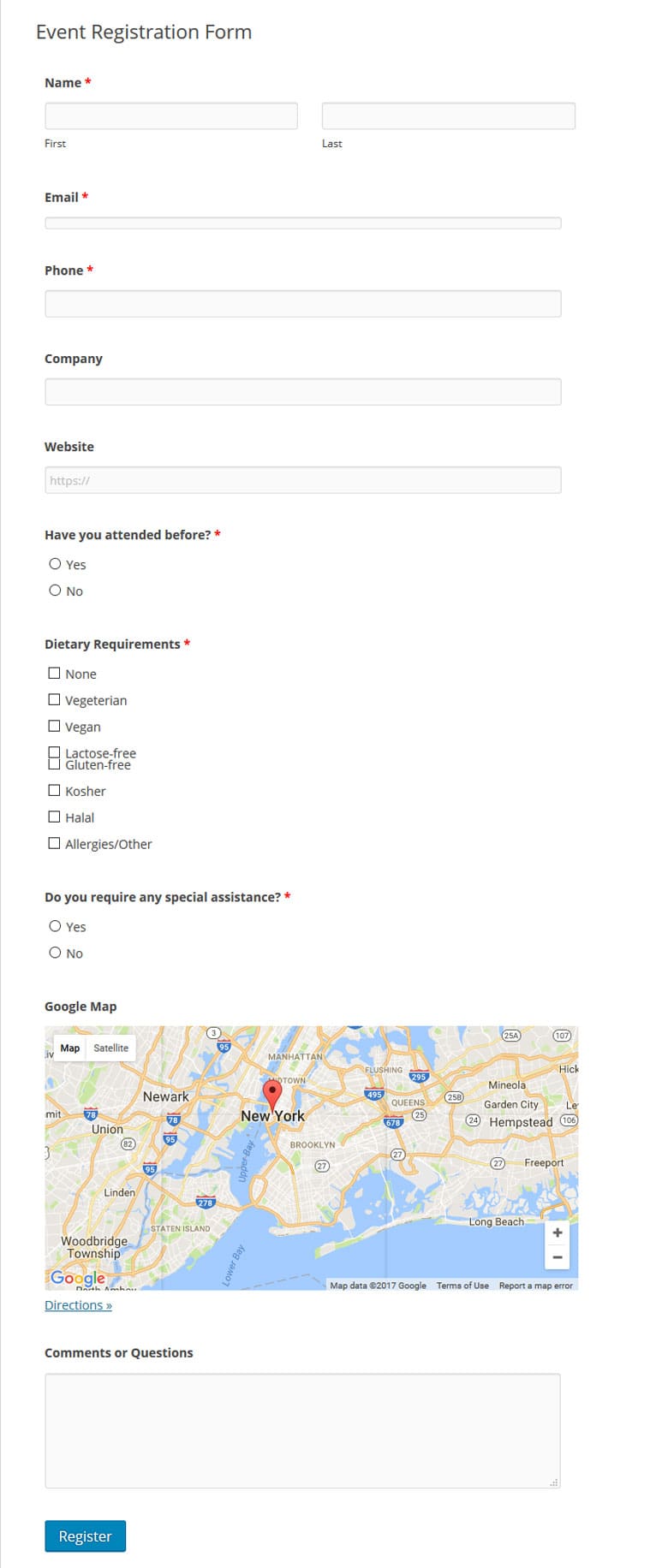Check the Gluten-free option
Image resolution: width=656 pixels, height=1568 pixels.
(54, 763)
